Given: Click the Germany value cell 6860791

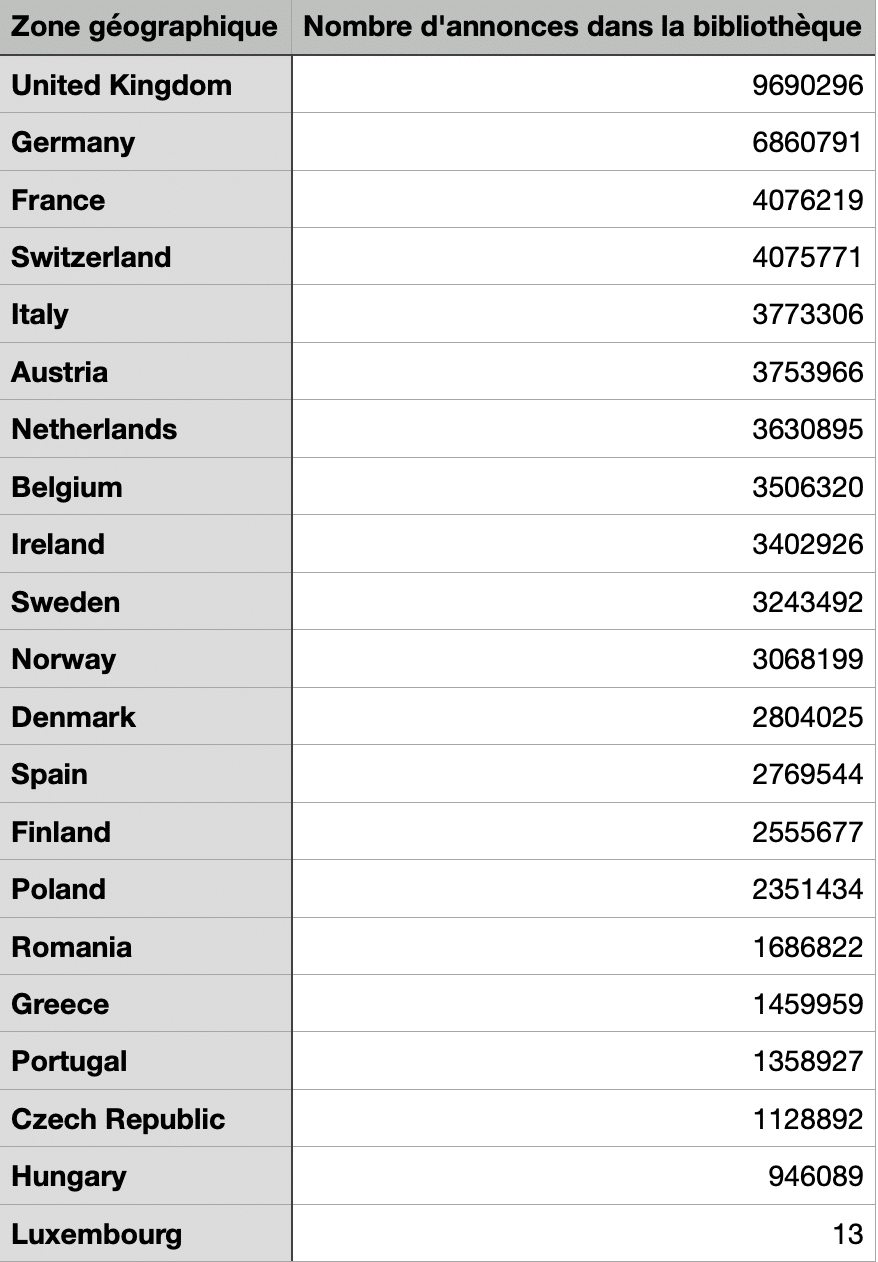Looking at the screenshot, I should [806, 142].
